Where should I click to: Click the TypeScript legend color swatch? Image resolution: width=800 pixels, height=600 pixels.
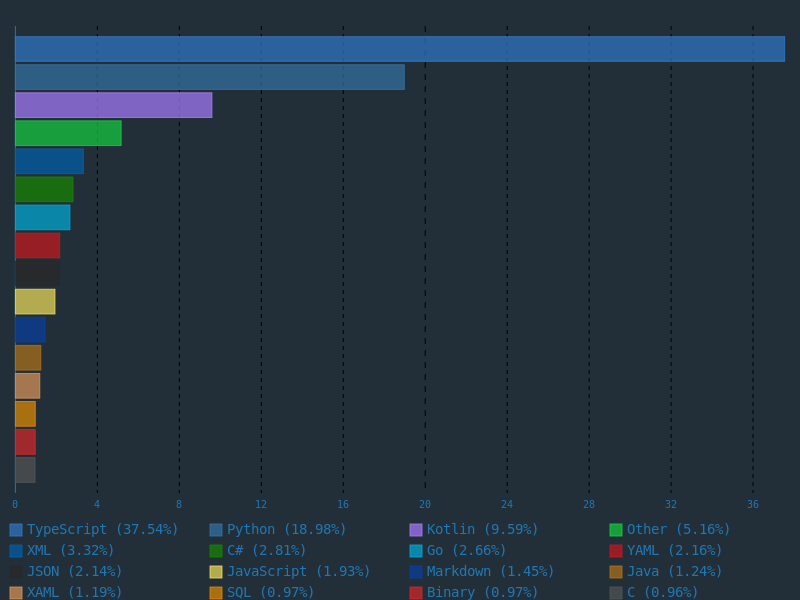point(16,530)
